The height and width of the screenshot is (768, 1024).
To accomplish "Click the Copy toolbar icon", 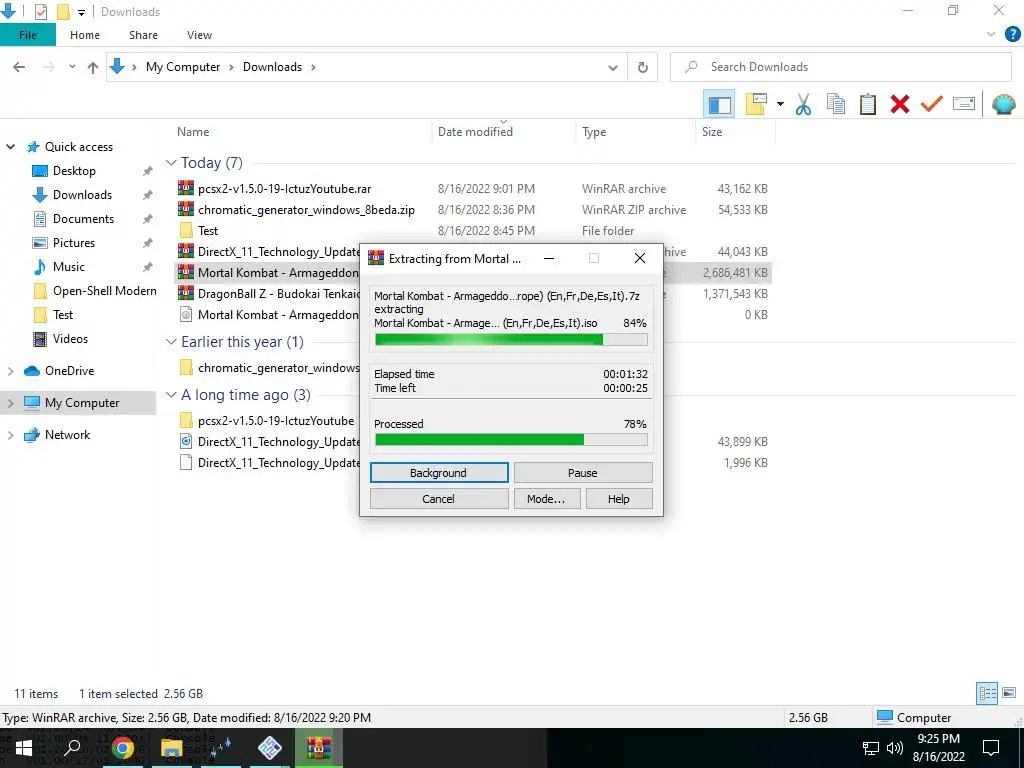I will 835,104.
